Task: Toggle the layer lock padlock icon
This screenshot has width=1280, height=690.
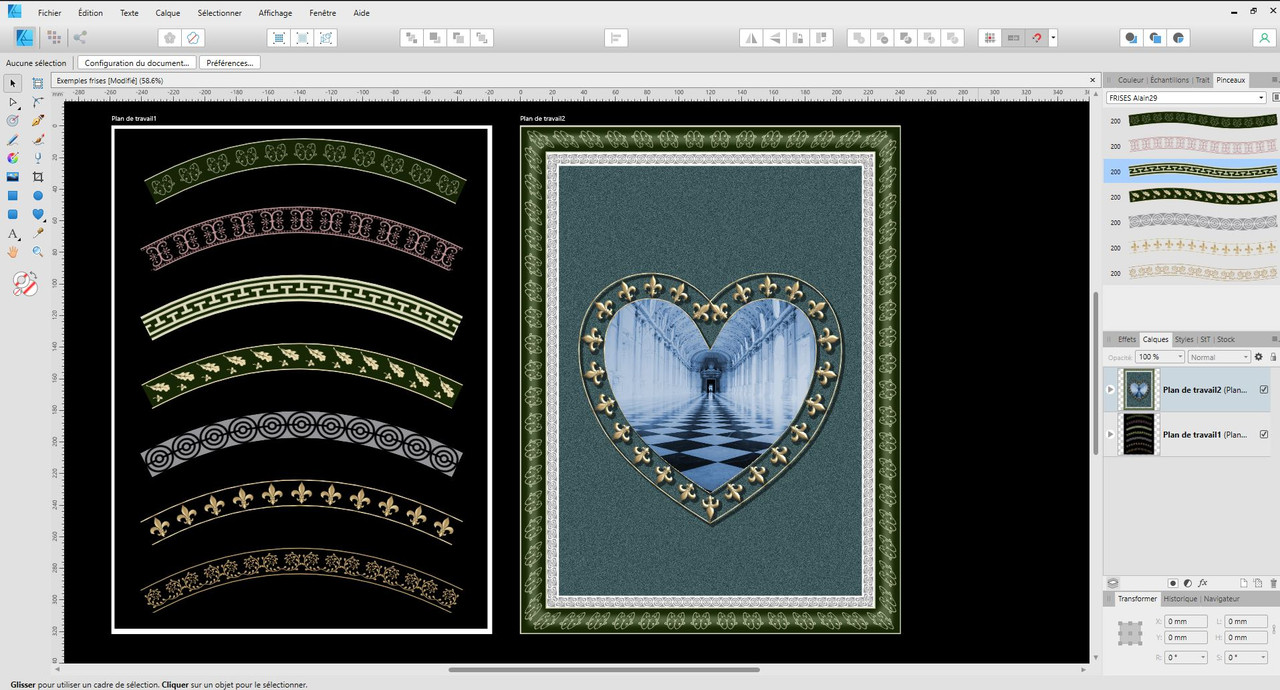Action: (x=1273, y=357)
